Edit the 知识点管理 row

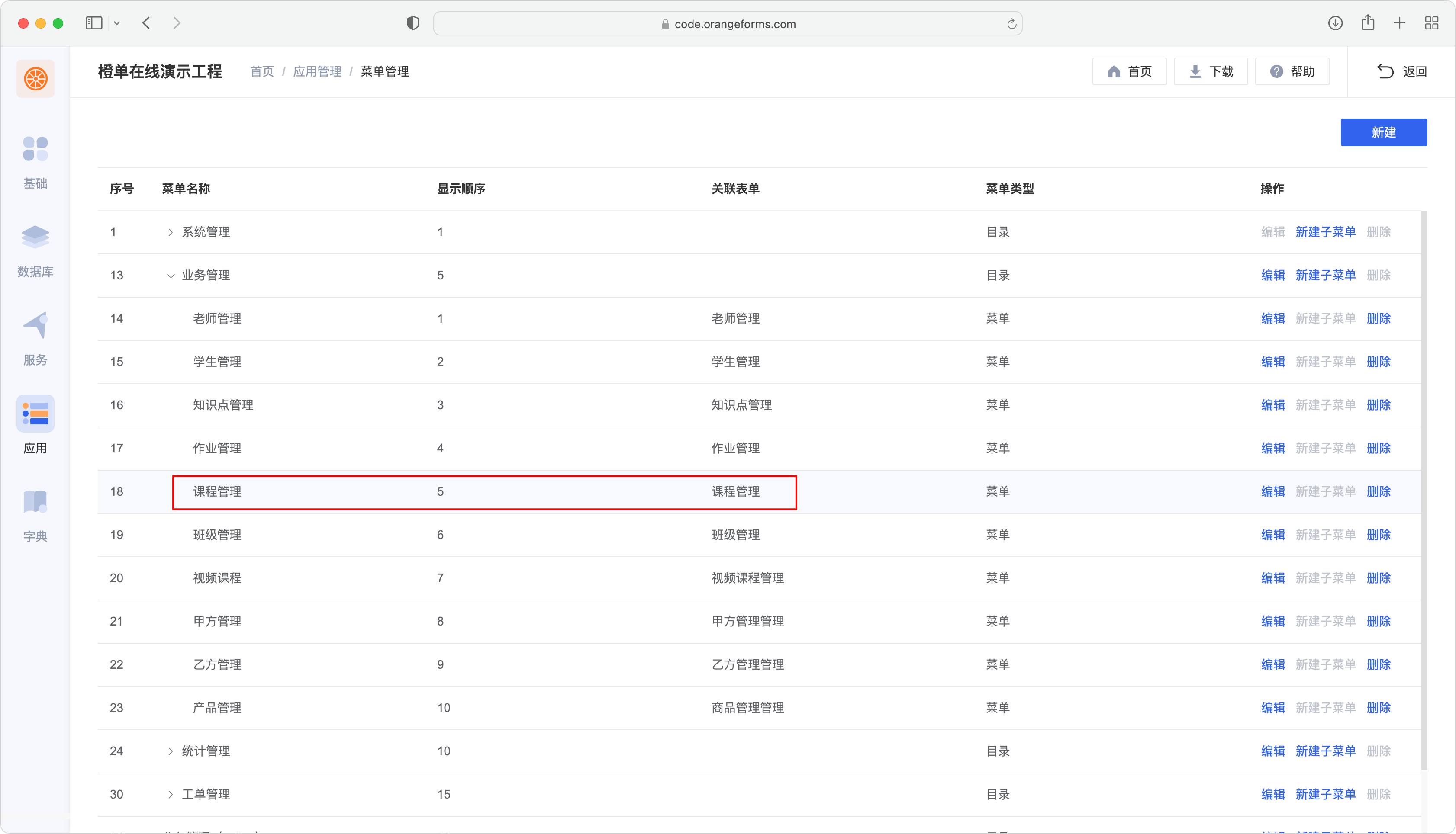(x=1272, y=405)
